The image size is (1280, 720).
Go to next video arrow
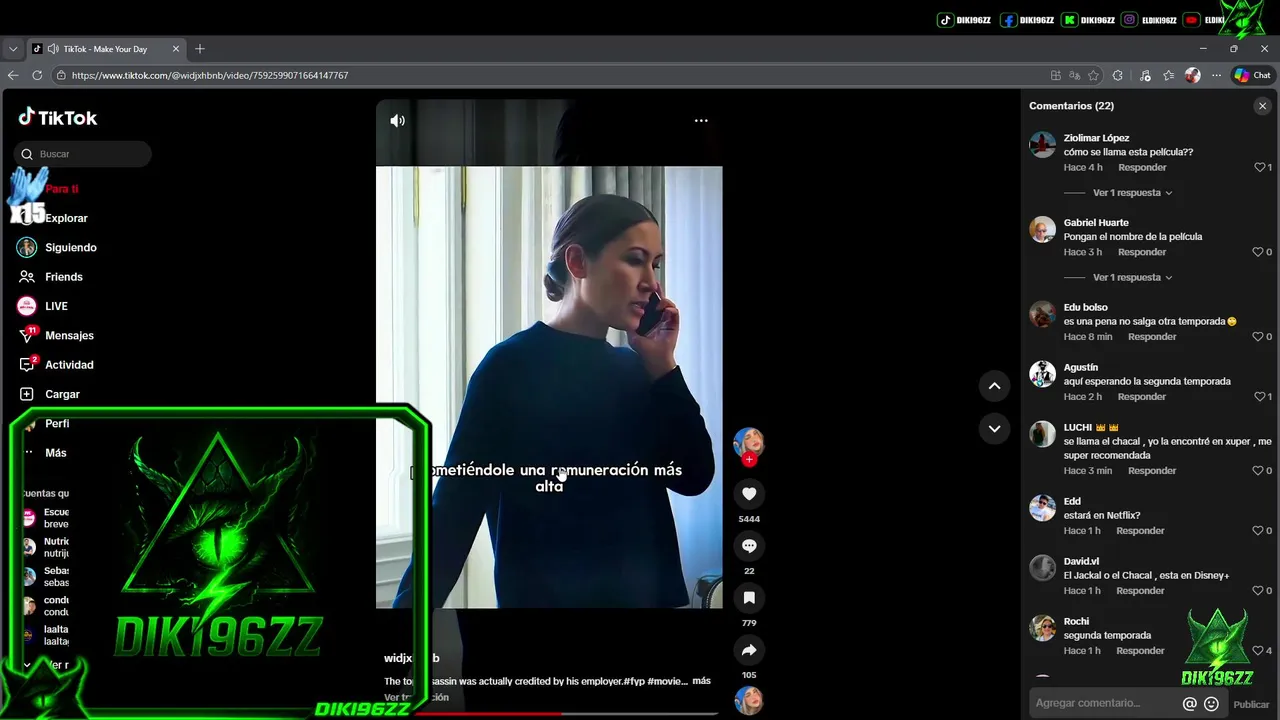994,428
